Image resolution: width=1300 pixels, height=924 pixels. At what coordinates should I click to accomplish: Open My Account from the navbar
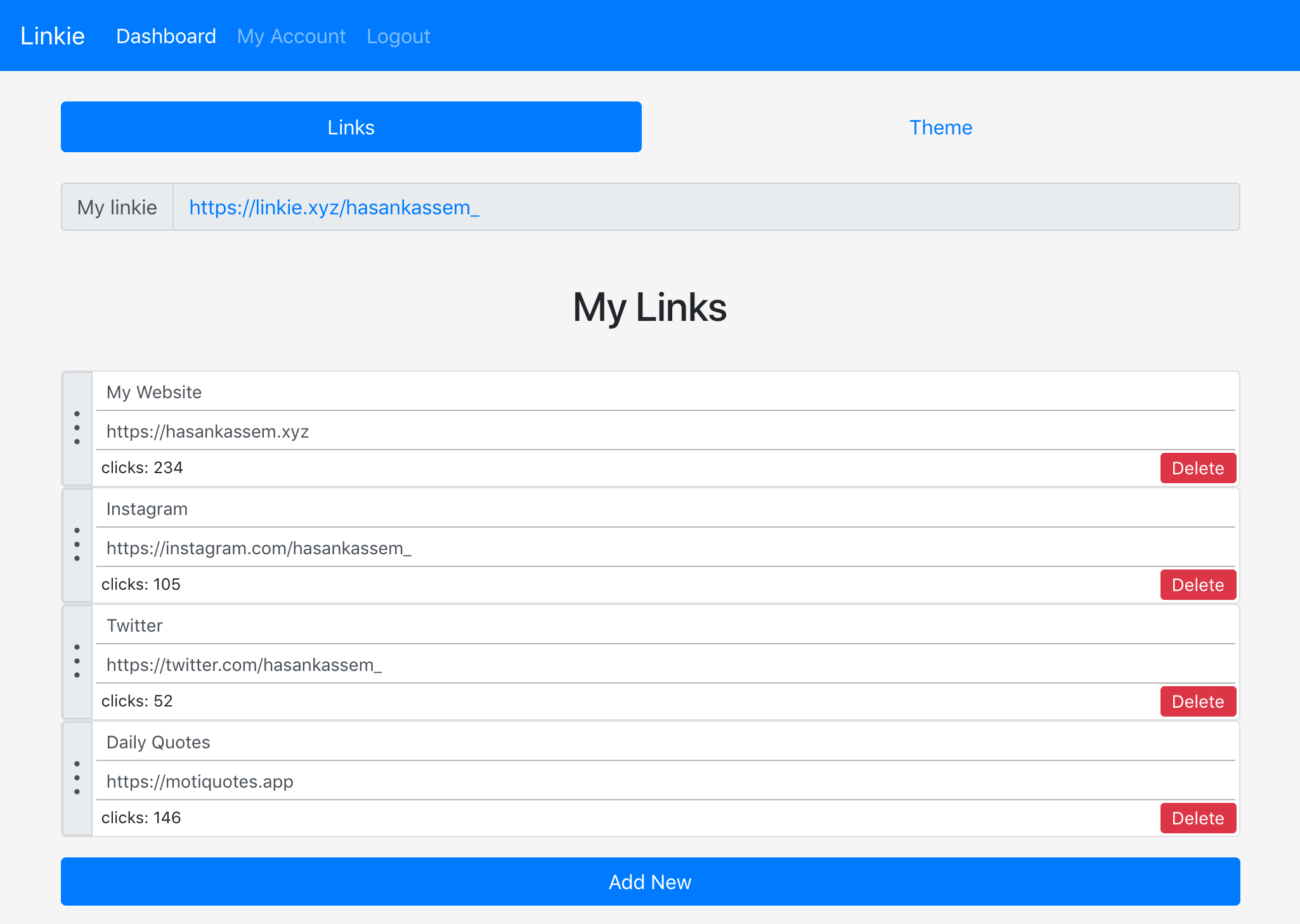click(x=291, y=36)
